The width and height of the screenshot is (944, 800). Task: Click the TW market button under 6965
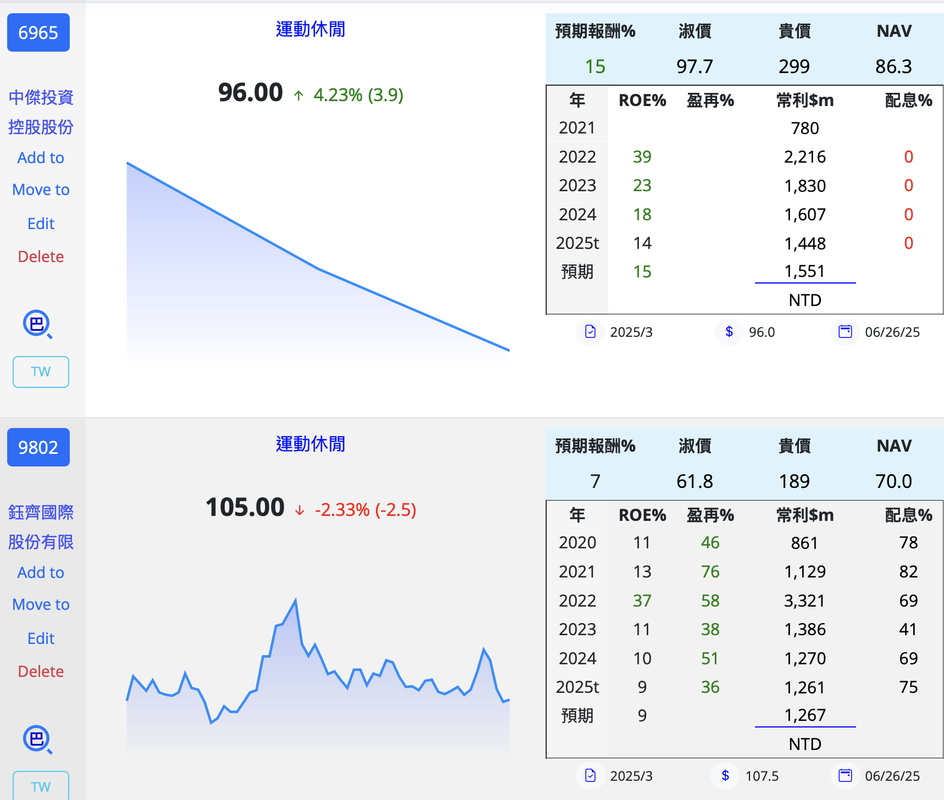tap(41, 371)
